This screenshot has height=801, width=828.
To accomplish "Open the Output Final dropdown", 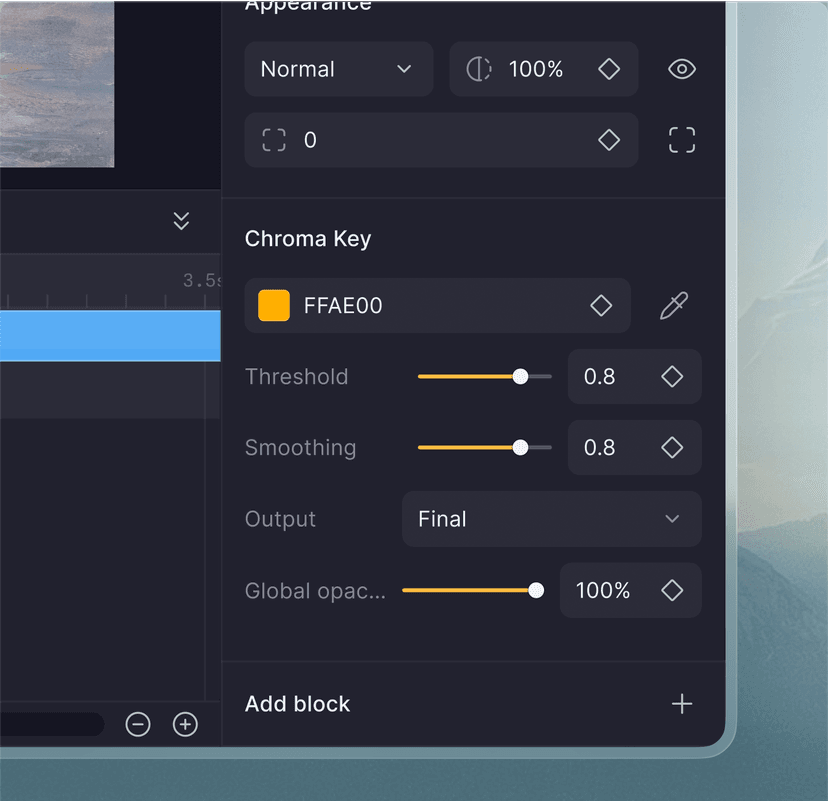I will (551, 519).
